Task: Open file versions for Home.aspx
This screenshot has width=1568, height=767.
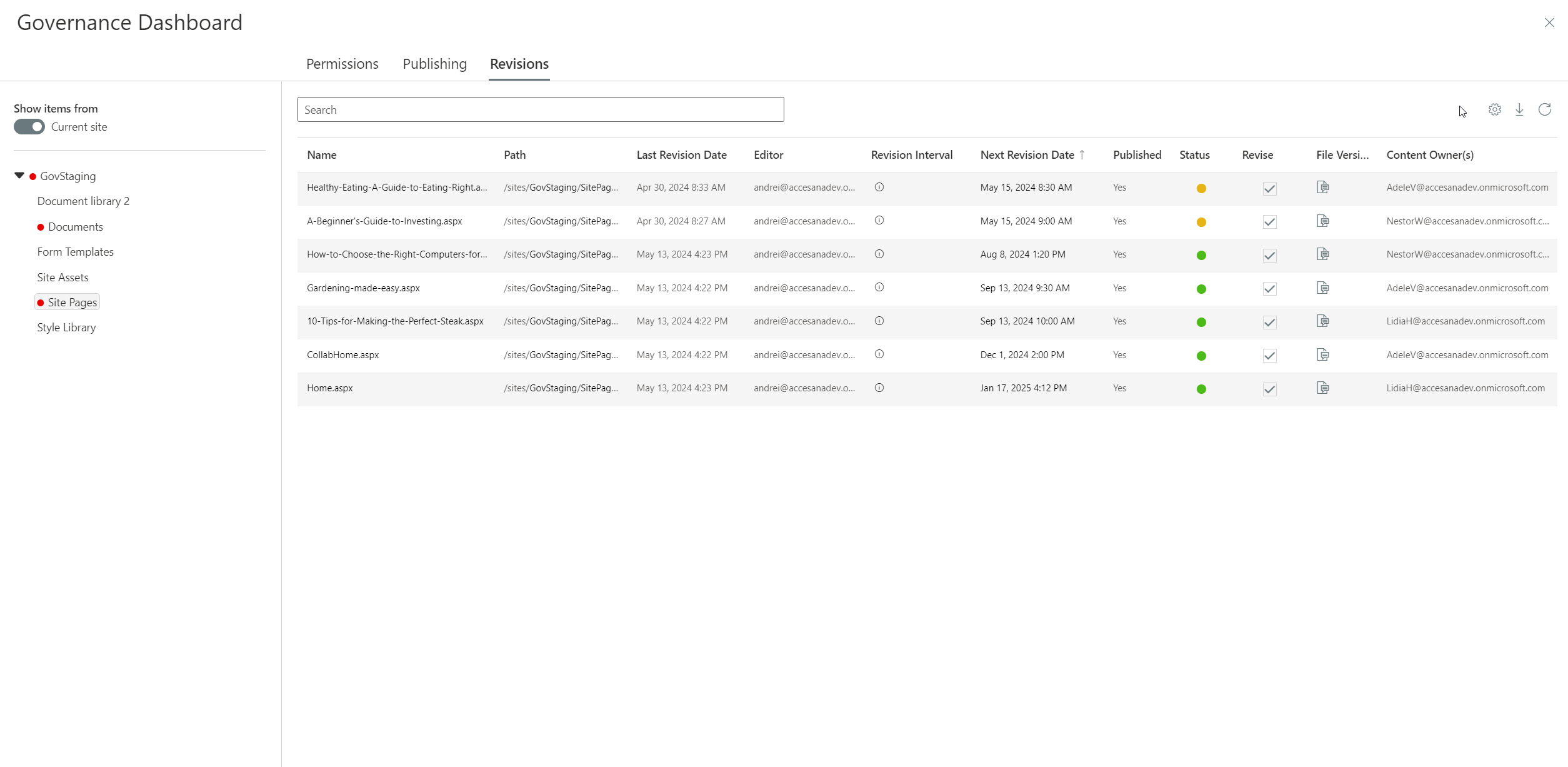Action: pyautogui.click(x=1322, y=388)
